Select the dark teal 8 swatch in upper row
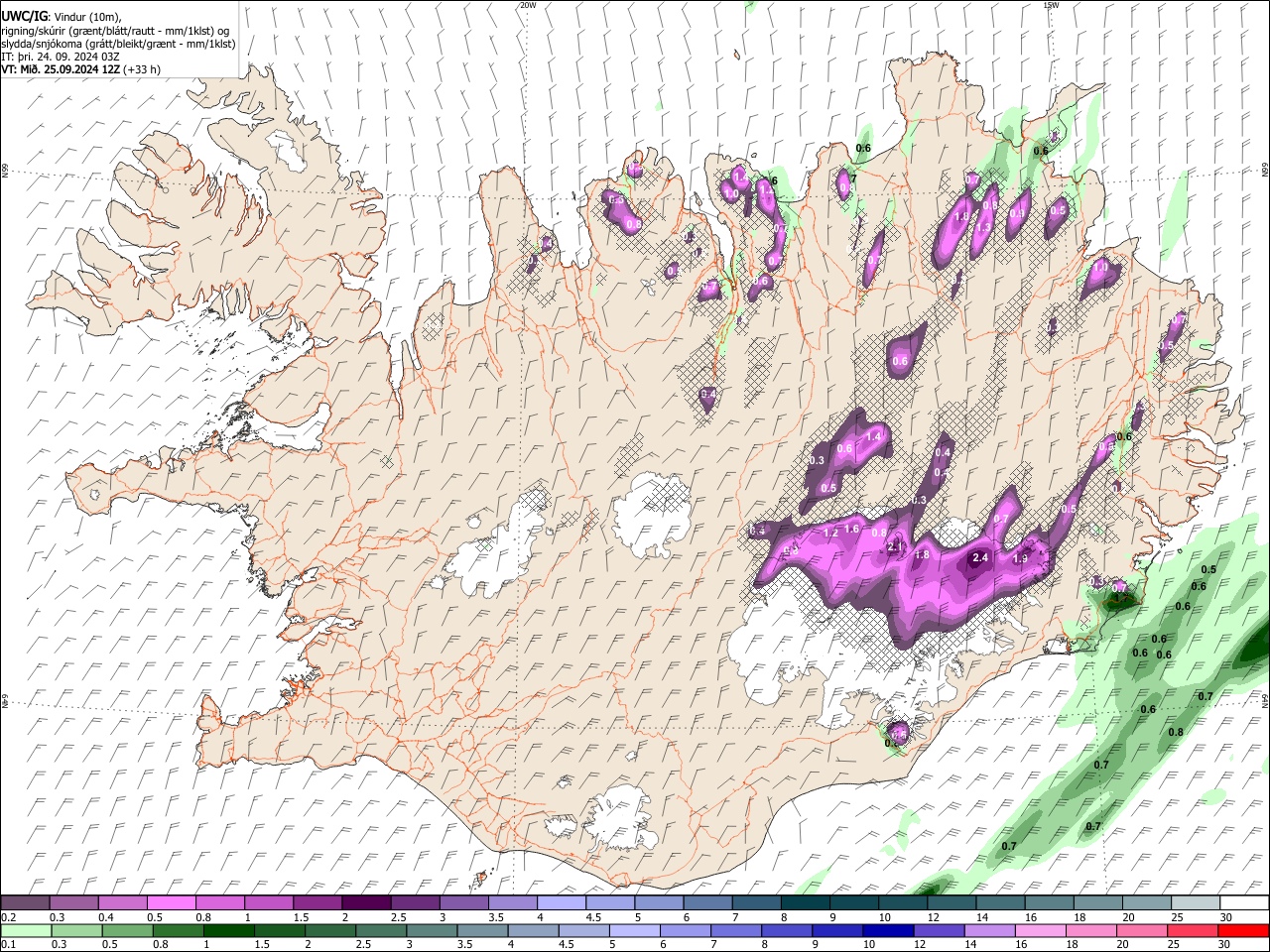This screenshot has width=1270, height=952. pyautogui.click(x=805, y=902)
